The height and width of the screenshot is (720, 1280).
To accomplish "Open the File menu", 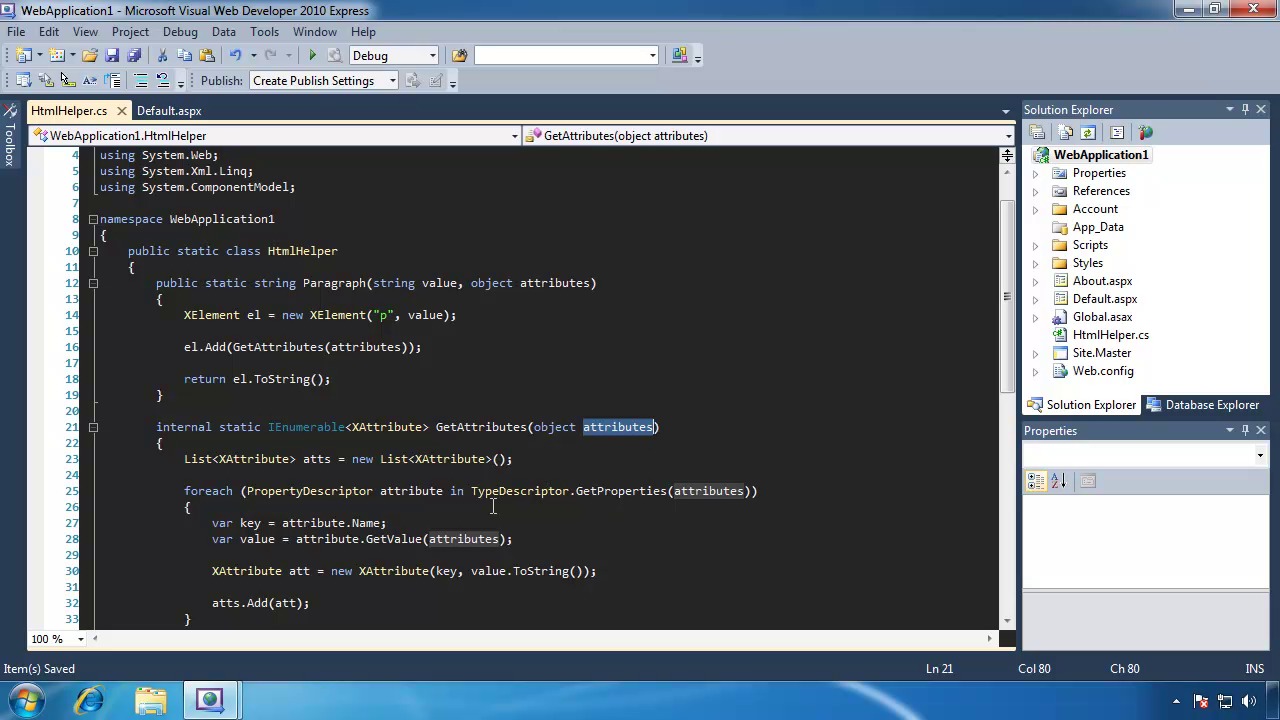I will 16,31.
